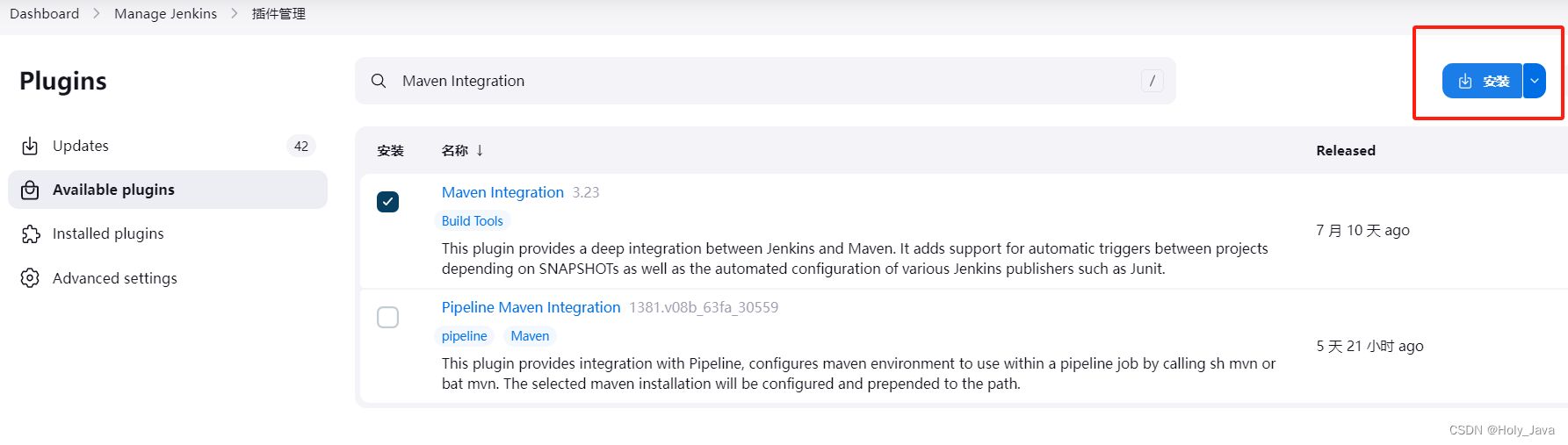Click the search magnifier icon
This screenshot has width=1568, height=445.
coord(379,81)
